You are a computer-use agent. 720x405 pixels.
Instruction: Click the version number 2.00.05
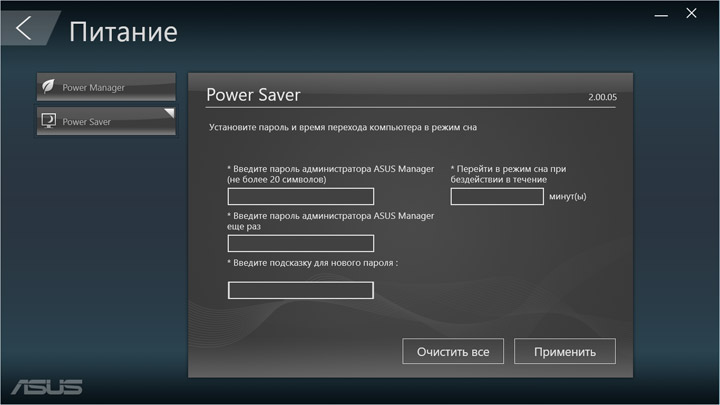(x=602, y=97)
